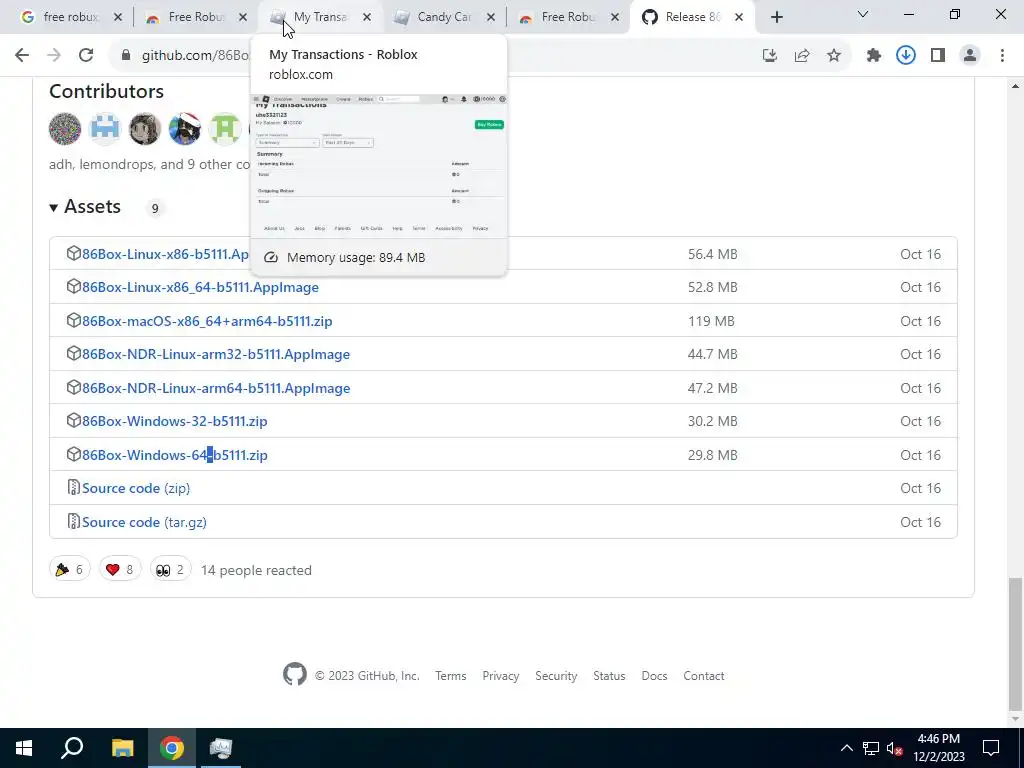Open the Chrome three-dot menu
Screen dimensions: 1024x768
tap(1002, 56)
